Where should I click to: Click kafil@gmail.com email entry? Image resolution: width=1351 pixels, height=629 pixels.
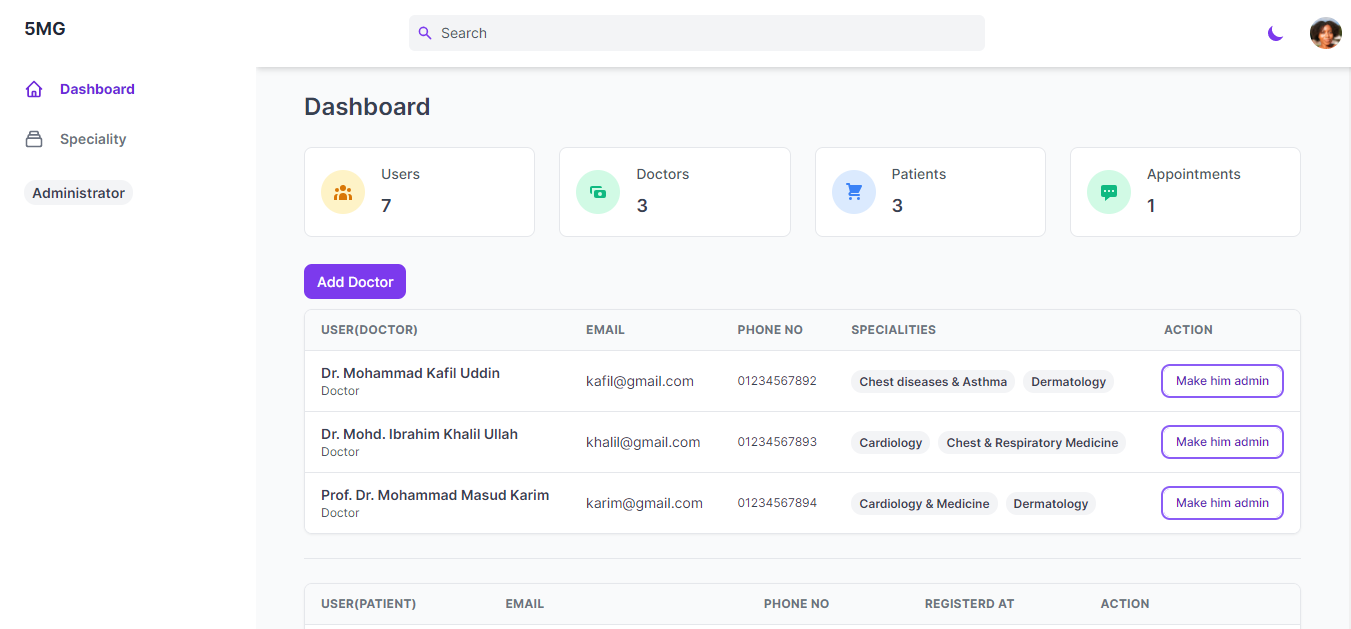coord(640,381)
